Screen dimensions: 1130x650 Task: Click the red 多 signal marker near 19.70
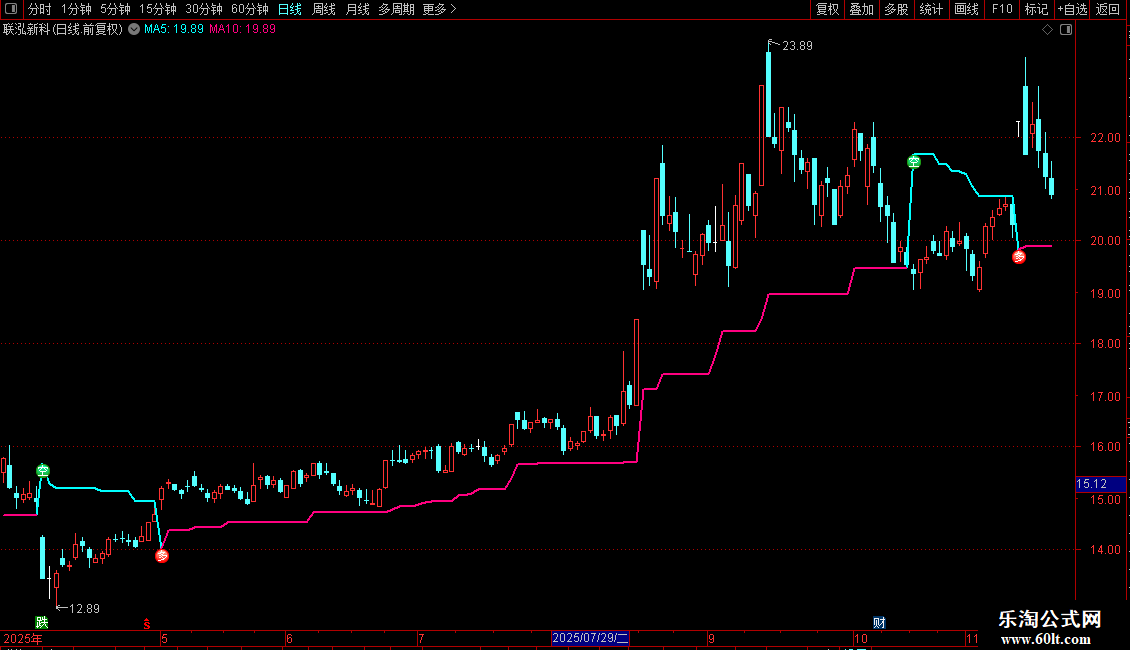click(1019, 257)
